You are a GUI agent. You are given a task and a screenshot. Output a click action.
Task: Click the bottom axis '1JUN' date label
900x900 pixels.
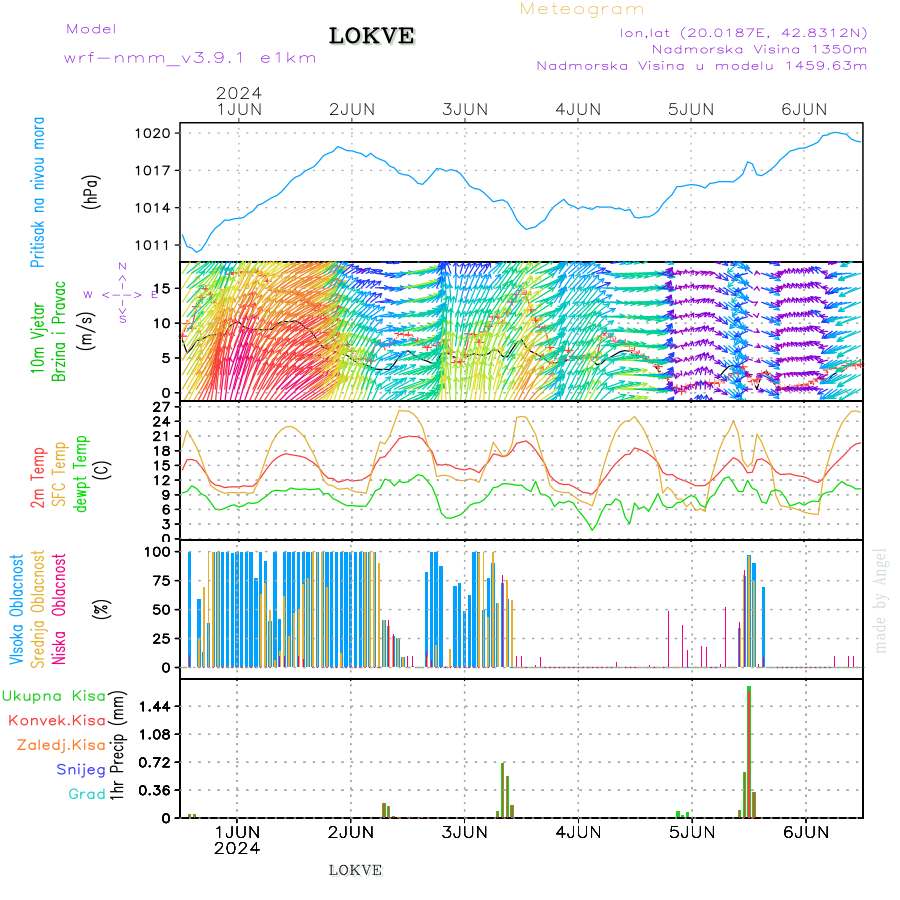[238, 832]
